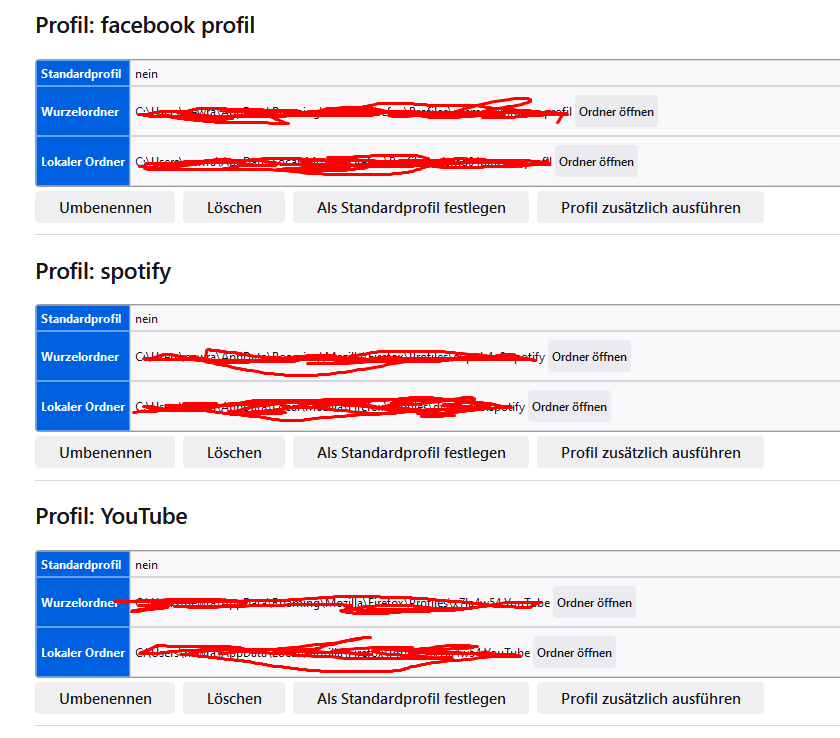Click 'nein' value in facebook profil table

point(146,74)
